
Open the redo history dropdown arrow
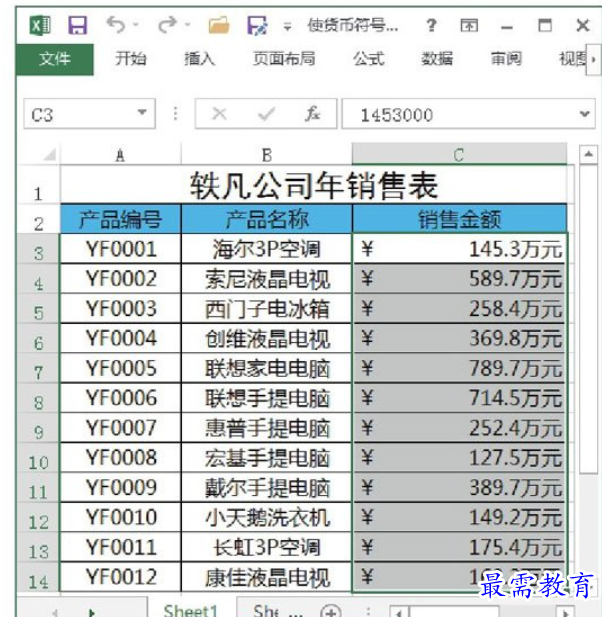188,25
